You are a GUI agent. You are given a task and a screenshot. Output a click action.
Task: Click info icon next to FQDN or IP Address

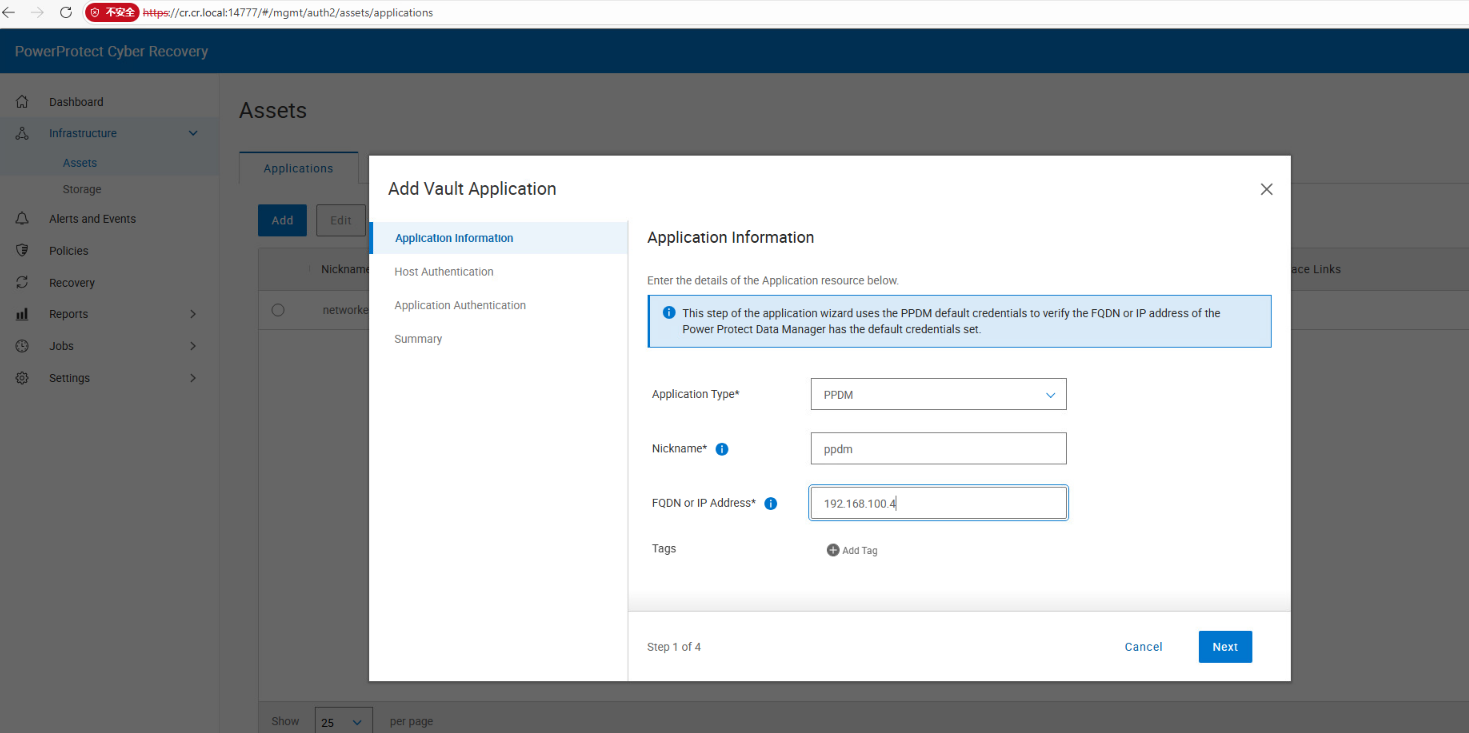(771, 503)
